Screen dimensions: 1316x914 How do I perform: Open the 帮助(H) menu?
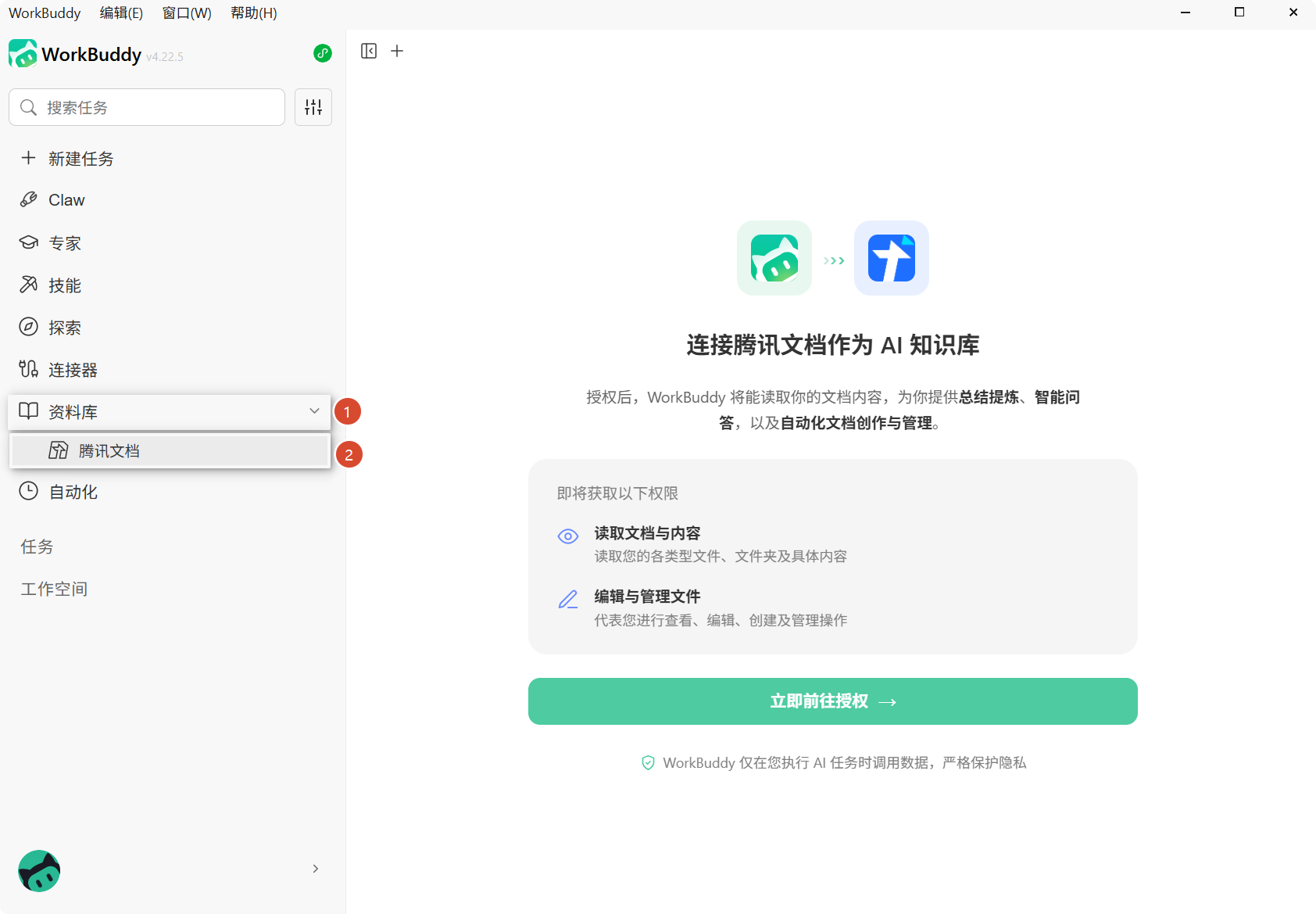pyautogui.click(x=254, y=13)
